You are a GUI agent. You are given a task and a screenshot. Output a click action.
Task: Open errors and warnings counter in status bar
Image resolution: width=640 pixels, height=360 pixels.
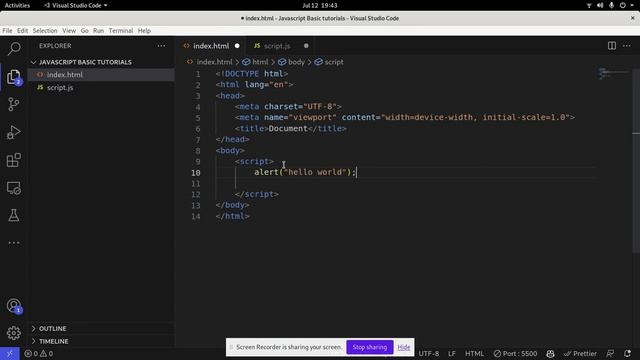click(39, 353)
